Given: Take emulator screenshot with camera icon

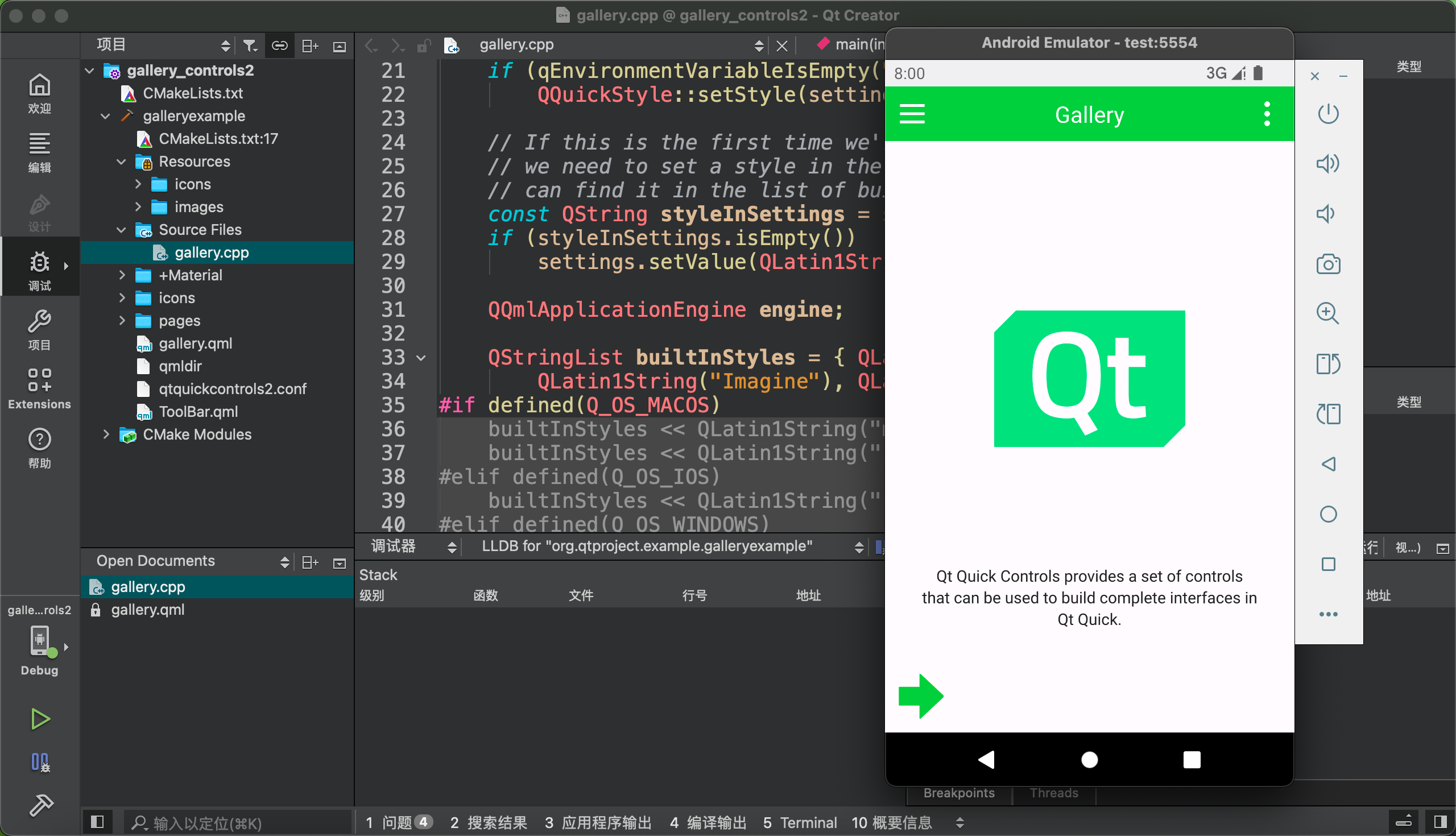Looking at the screenshot, I should tap(1327, 264).
